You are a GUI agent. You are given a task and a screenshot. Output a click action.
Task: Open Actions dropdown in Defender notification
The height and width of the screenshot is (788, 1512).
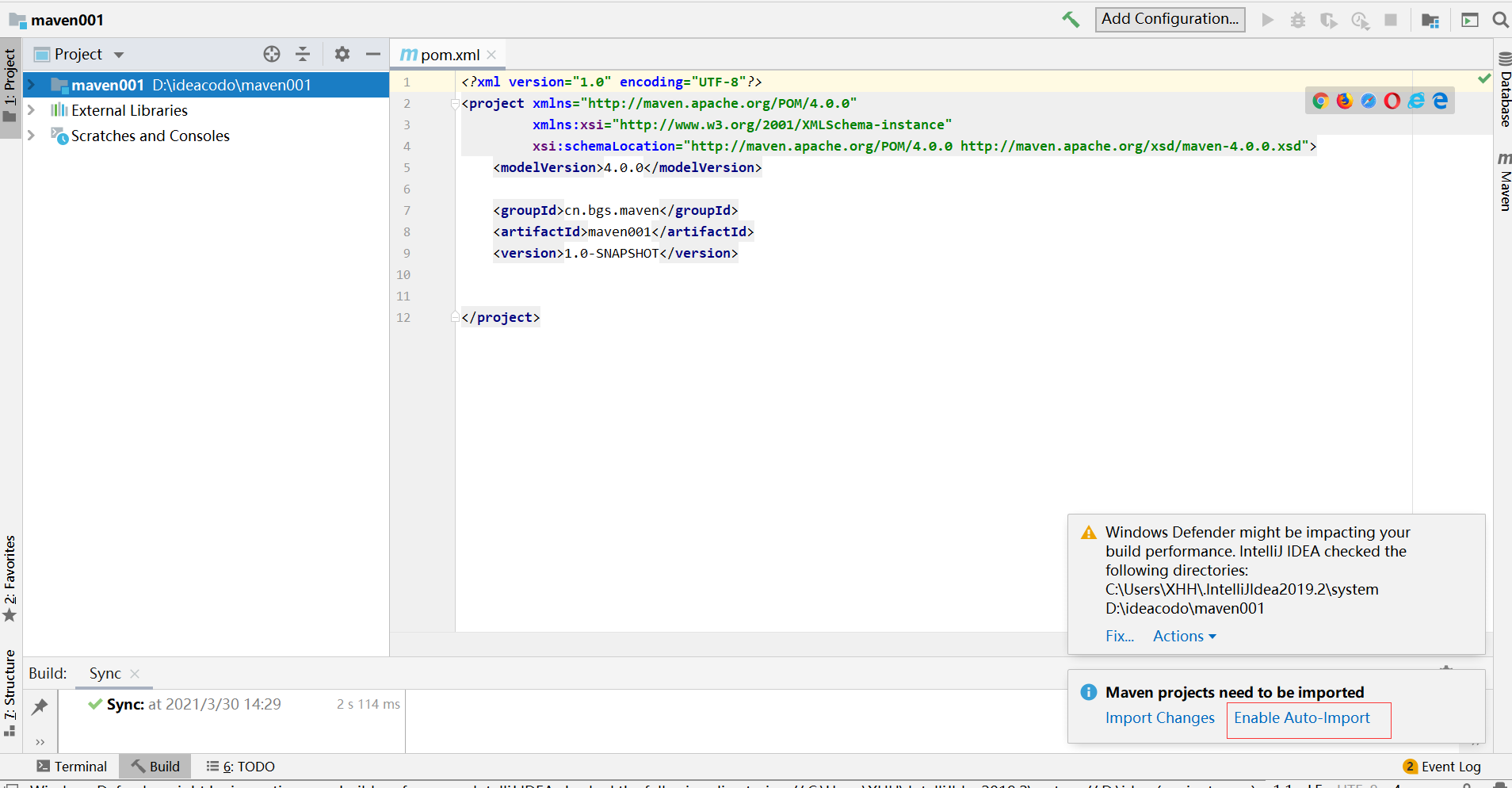click(x=1184, y=636)
